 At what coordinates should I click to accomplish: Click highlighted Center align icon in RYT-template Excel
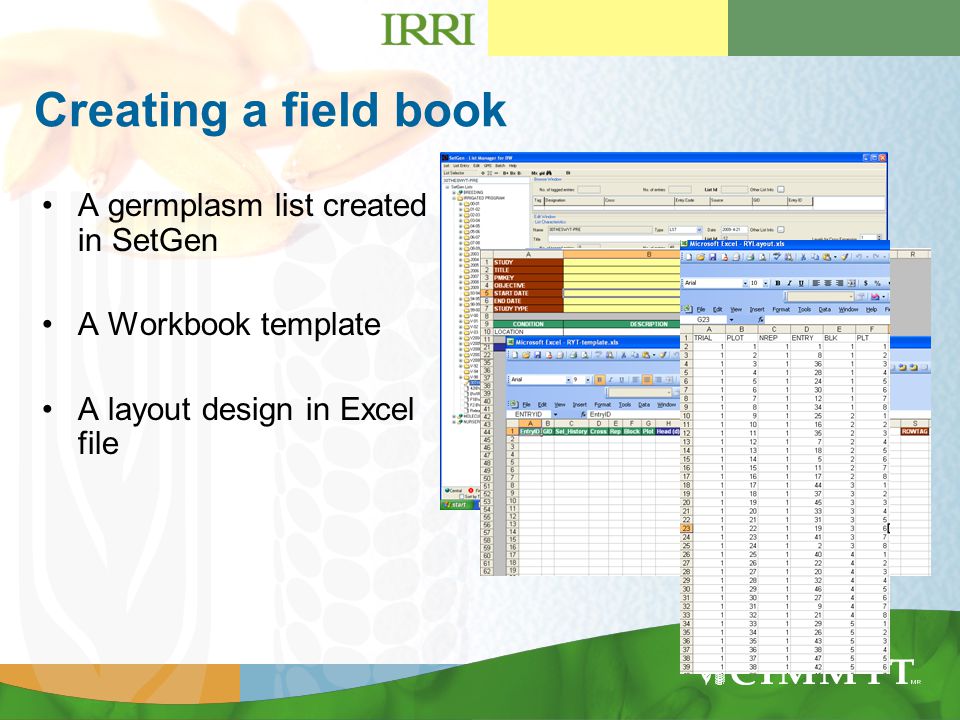[647, 380]
